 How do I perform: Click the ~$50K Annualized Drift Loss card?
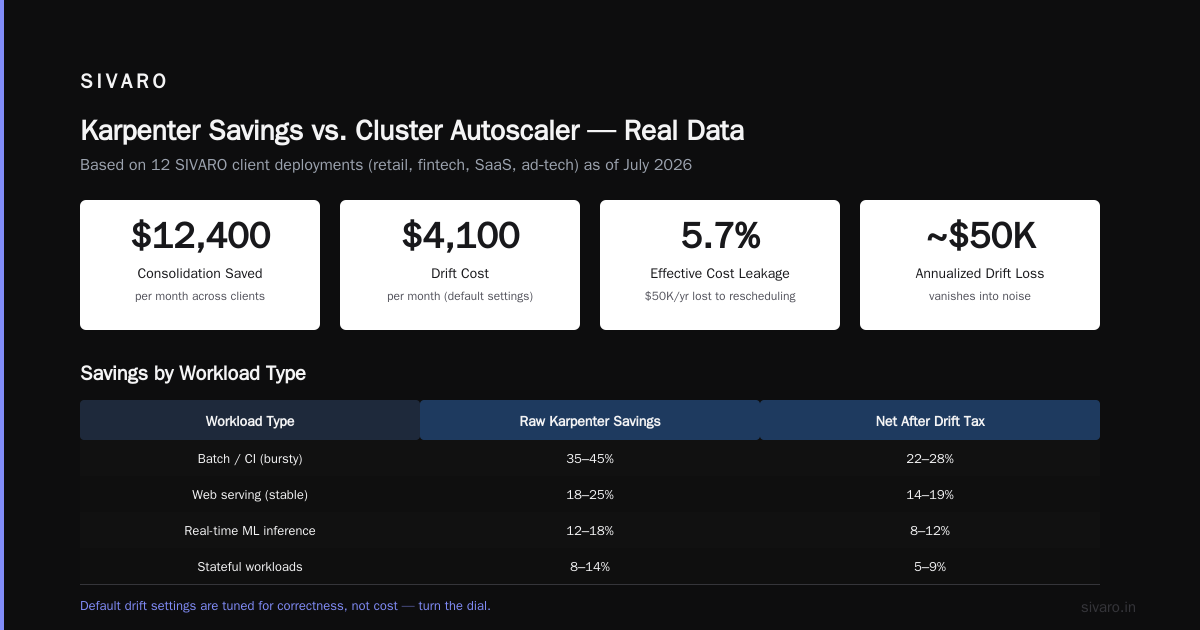[980, 265]
